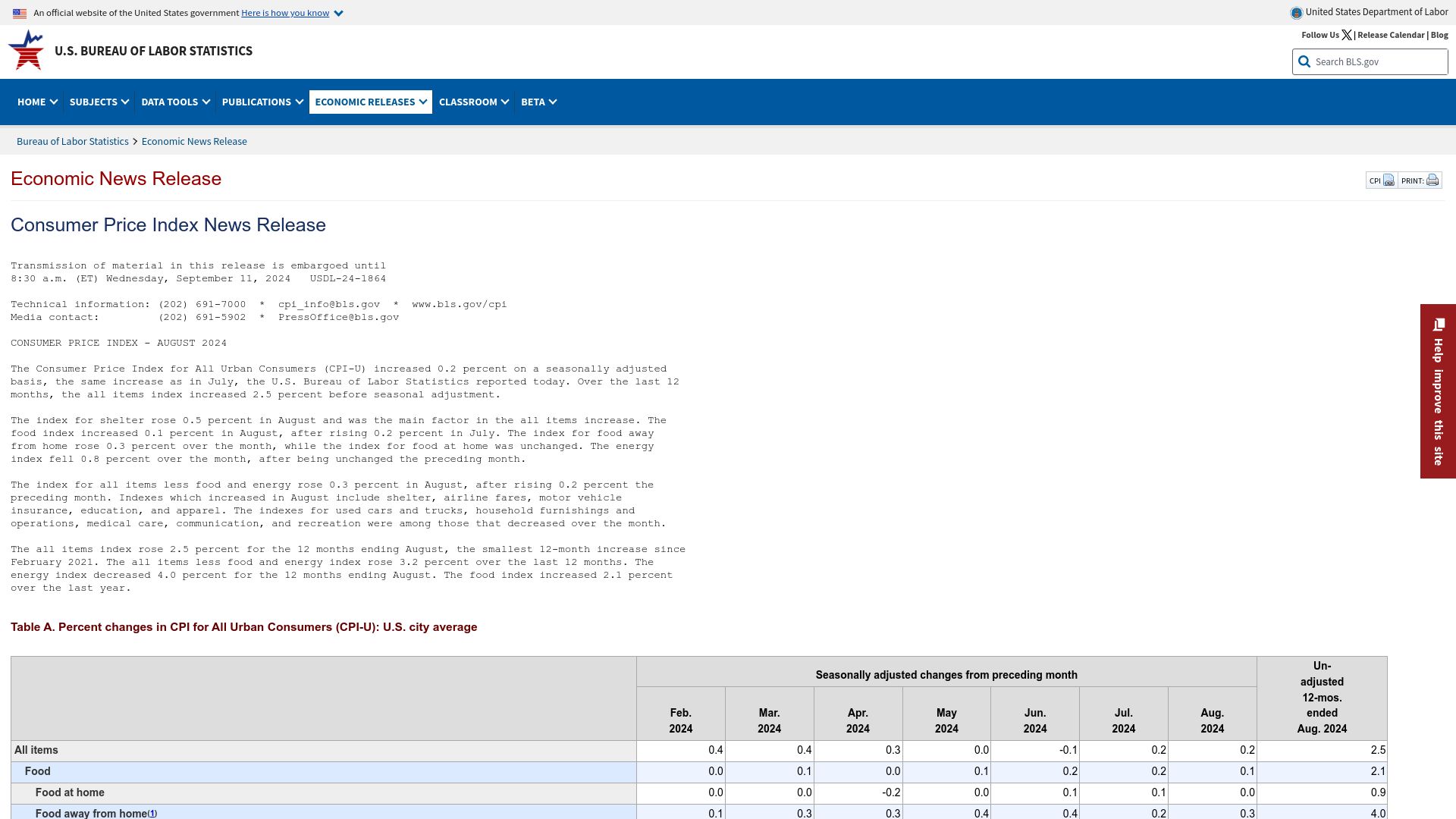Click the search magnifier icon
This screenshot has width=1456, height=819.
[x=1304, y=62]
